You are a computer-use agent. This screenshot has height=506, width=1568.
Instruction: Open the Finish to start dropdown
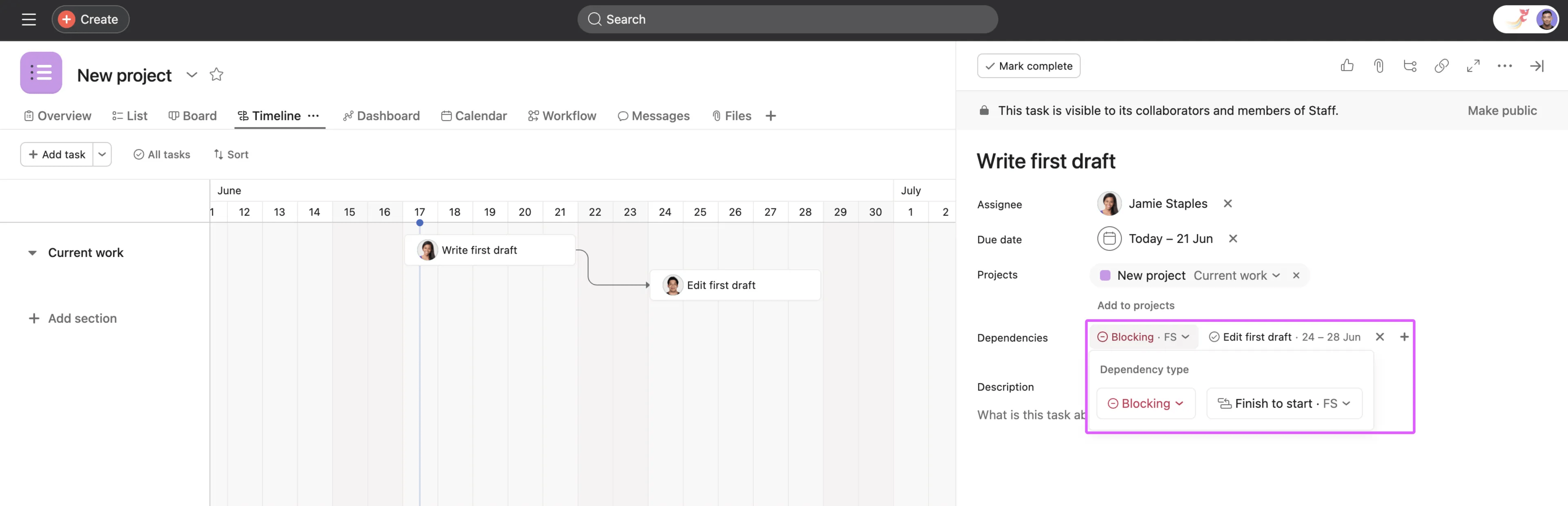pos(1284,403)
